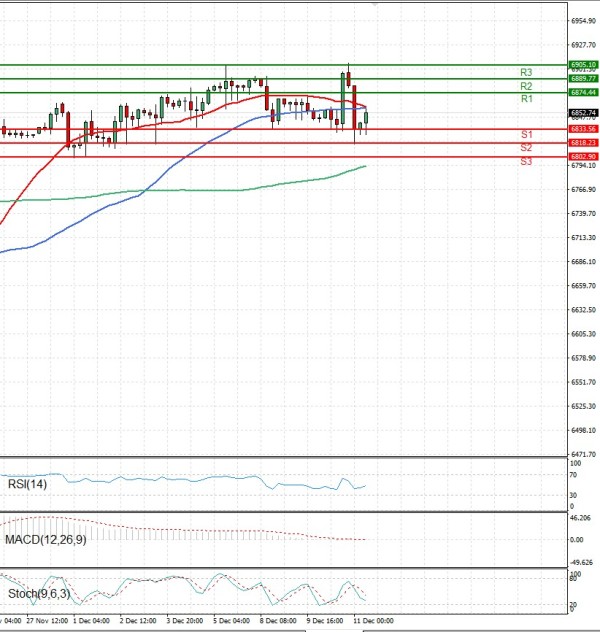Select the 6889.77 price tag
600x632 pixels.
(x=583, y=78)
